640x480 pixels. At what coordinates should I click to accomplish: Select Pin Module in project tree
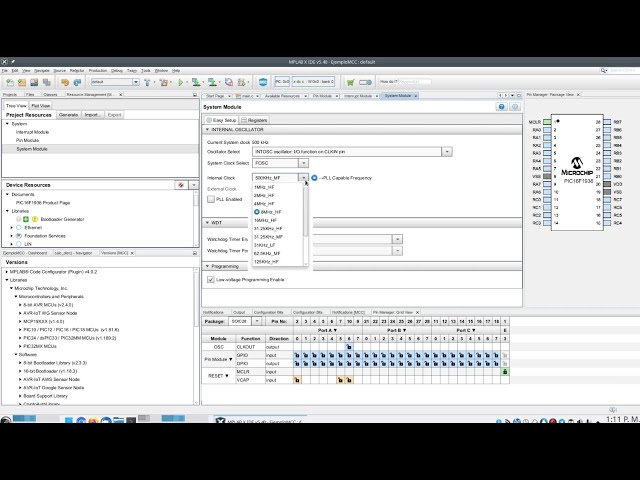27,140
